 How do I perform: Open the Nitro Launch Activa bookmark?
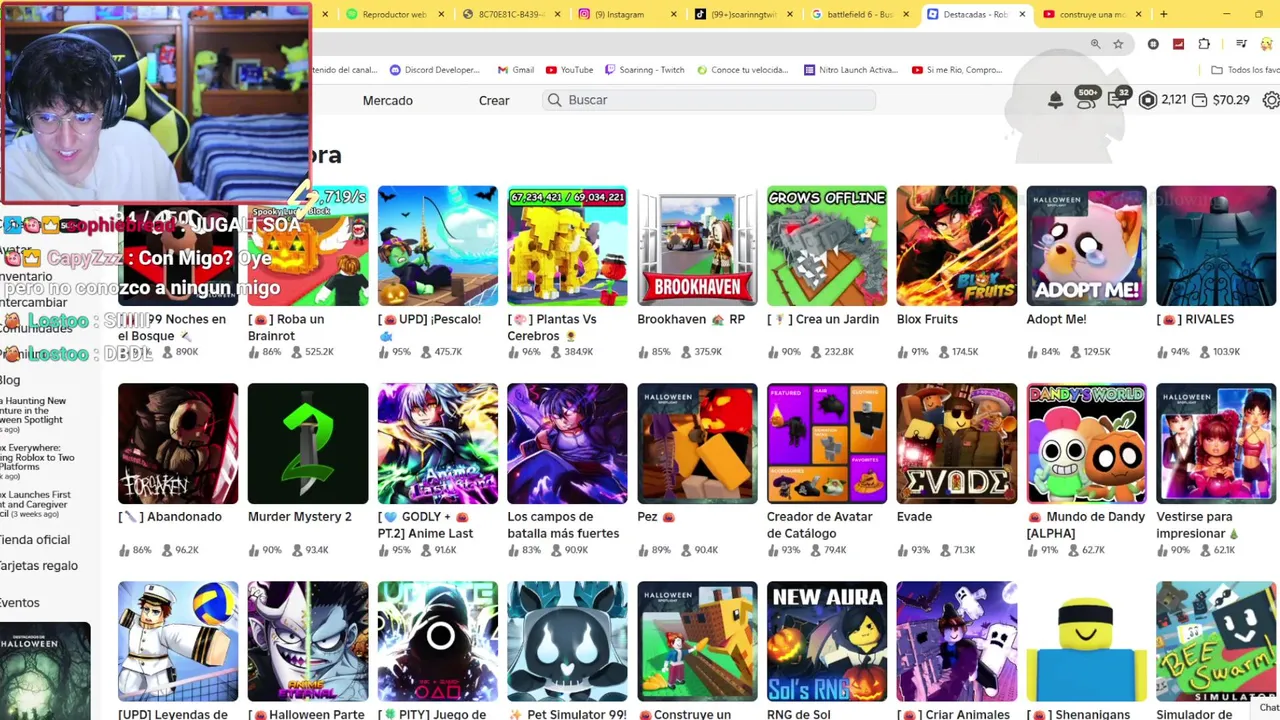851,70
